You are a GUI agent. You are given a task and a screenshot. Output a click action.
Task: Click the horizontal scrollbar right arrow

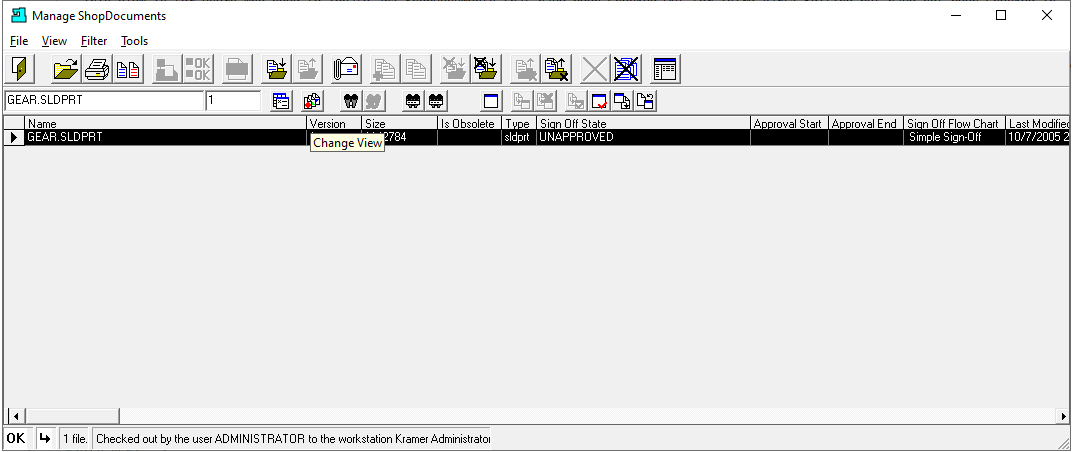point(1063,416)
